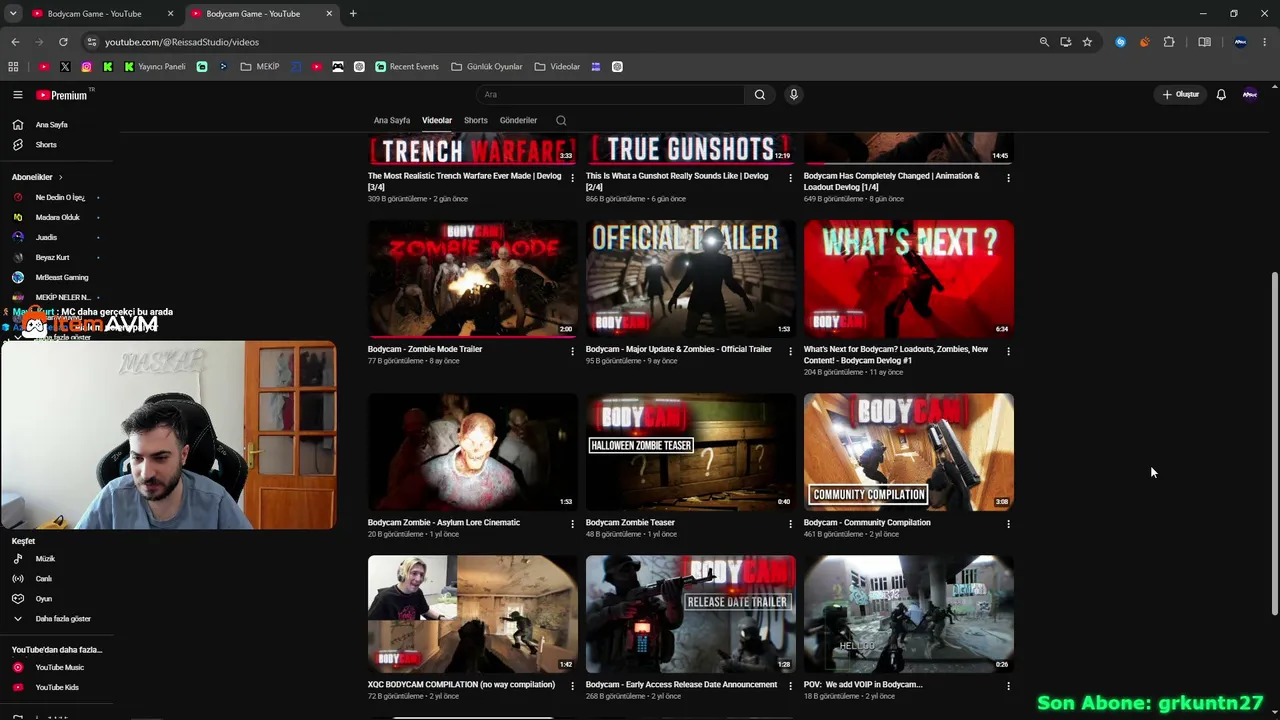Open the browser side panel icon
1280x720 pixels.
click(x=1204, y=42)
